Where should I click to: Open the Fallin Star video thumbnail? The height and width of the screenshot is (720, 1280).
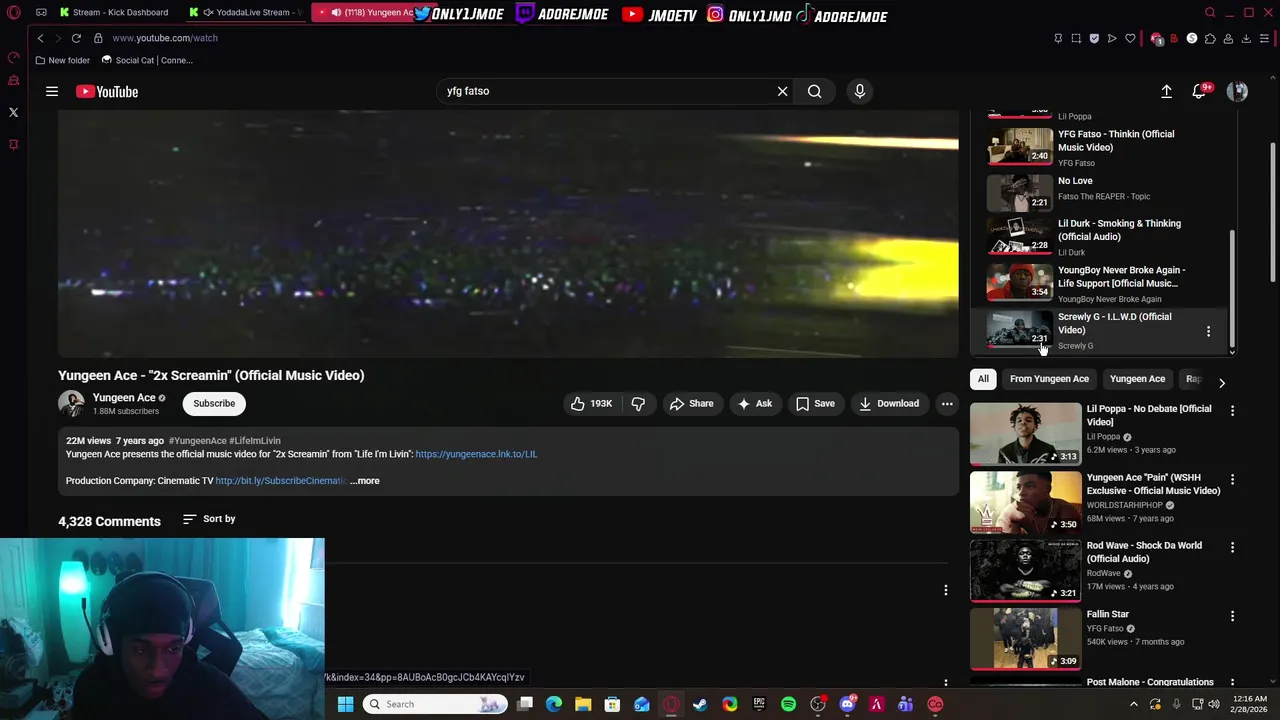coord(1025,638)
